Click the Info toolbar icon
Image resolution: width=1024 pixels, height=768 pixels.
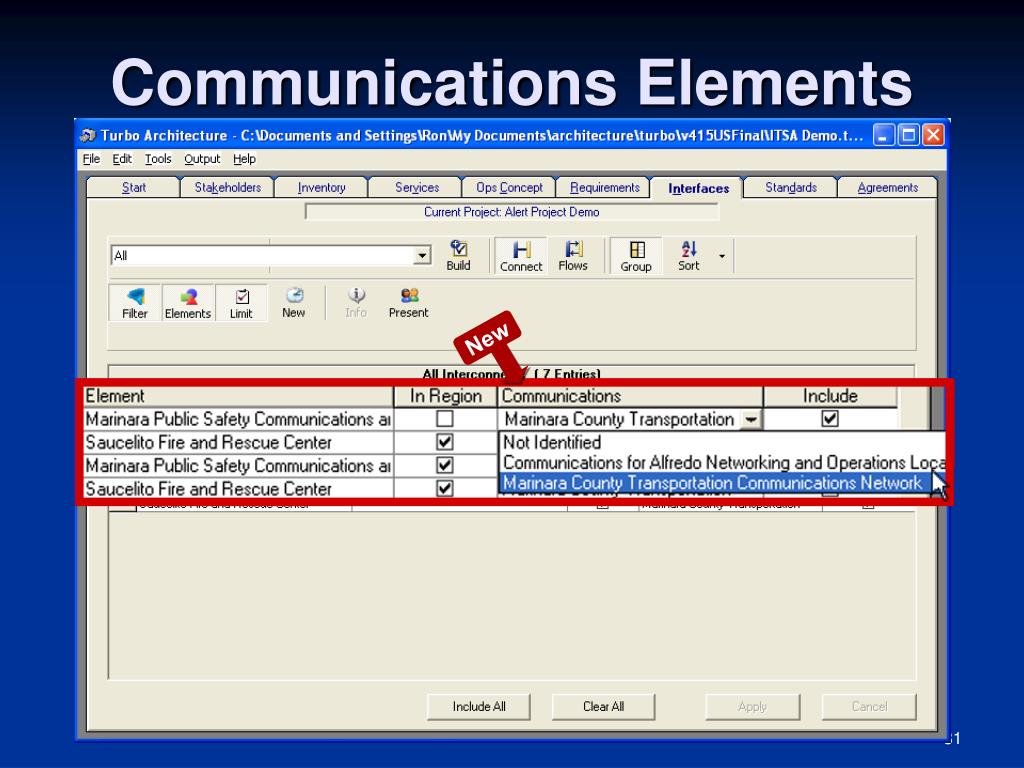pos(356,302)
